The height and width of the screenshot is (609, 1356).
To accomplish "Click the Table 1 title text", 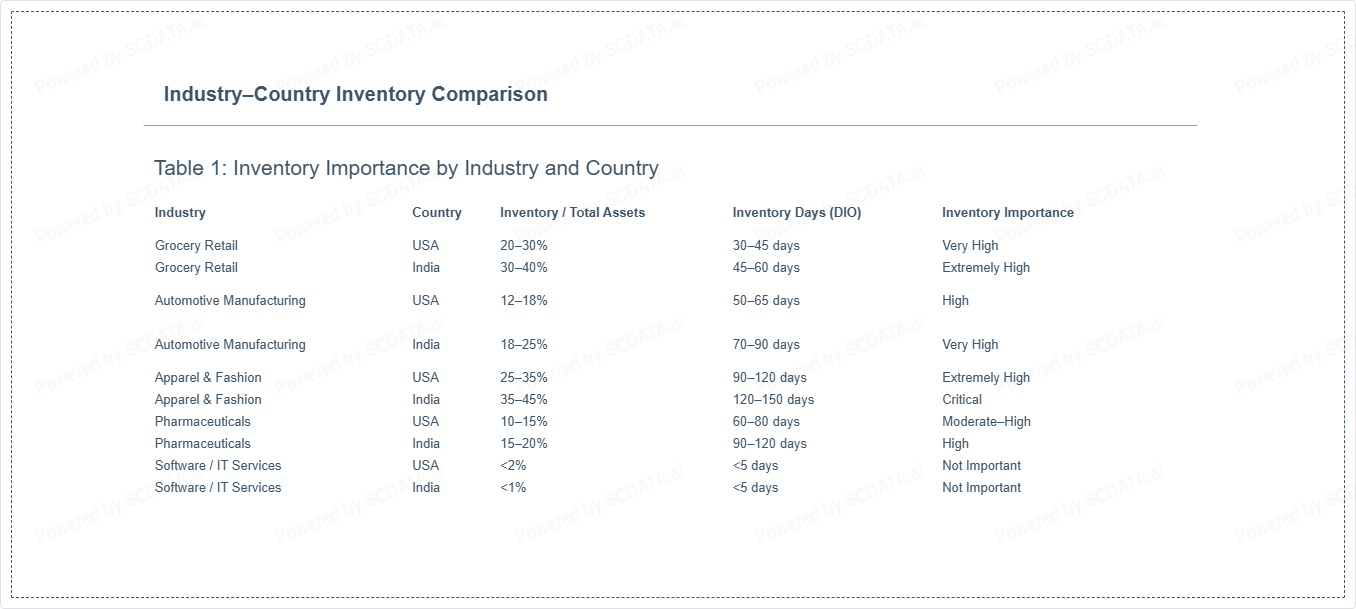I will tap(406, 168).
